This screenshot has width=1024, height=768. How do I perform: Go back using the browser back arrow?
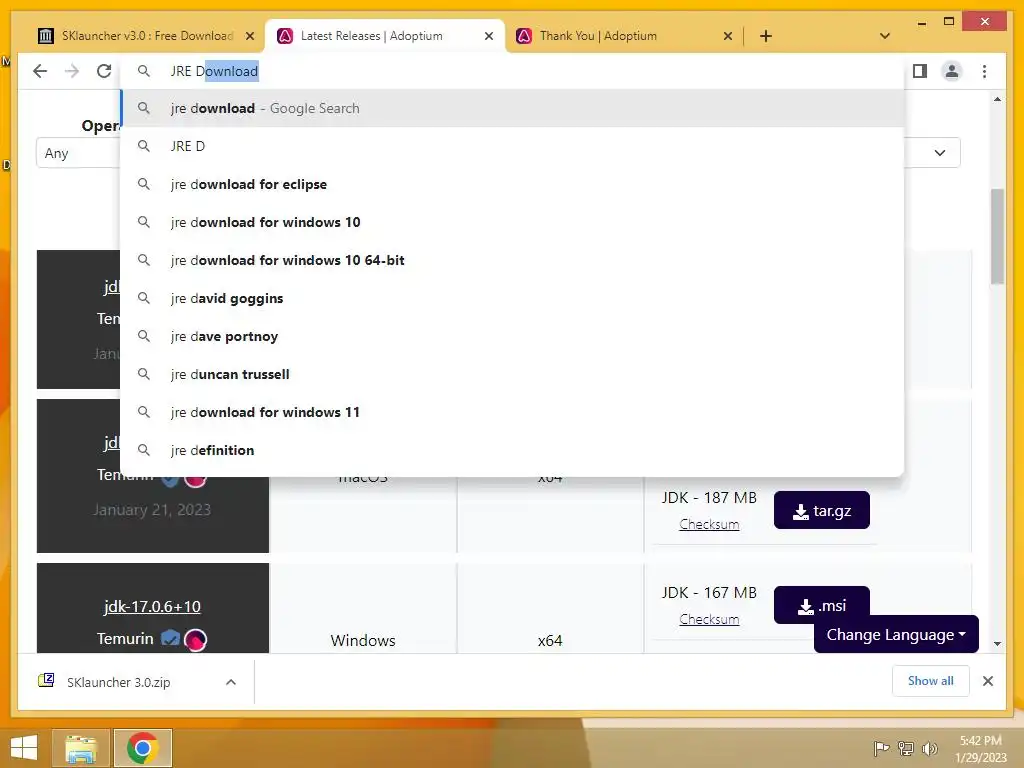click(40, 71)
